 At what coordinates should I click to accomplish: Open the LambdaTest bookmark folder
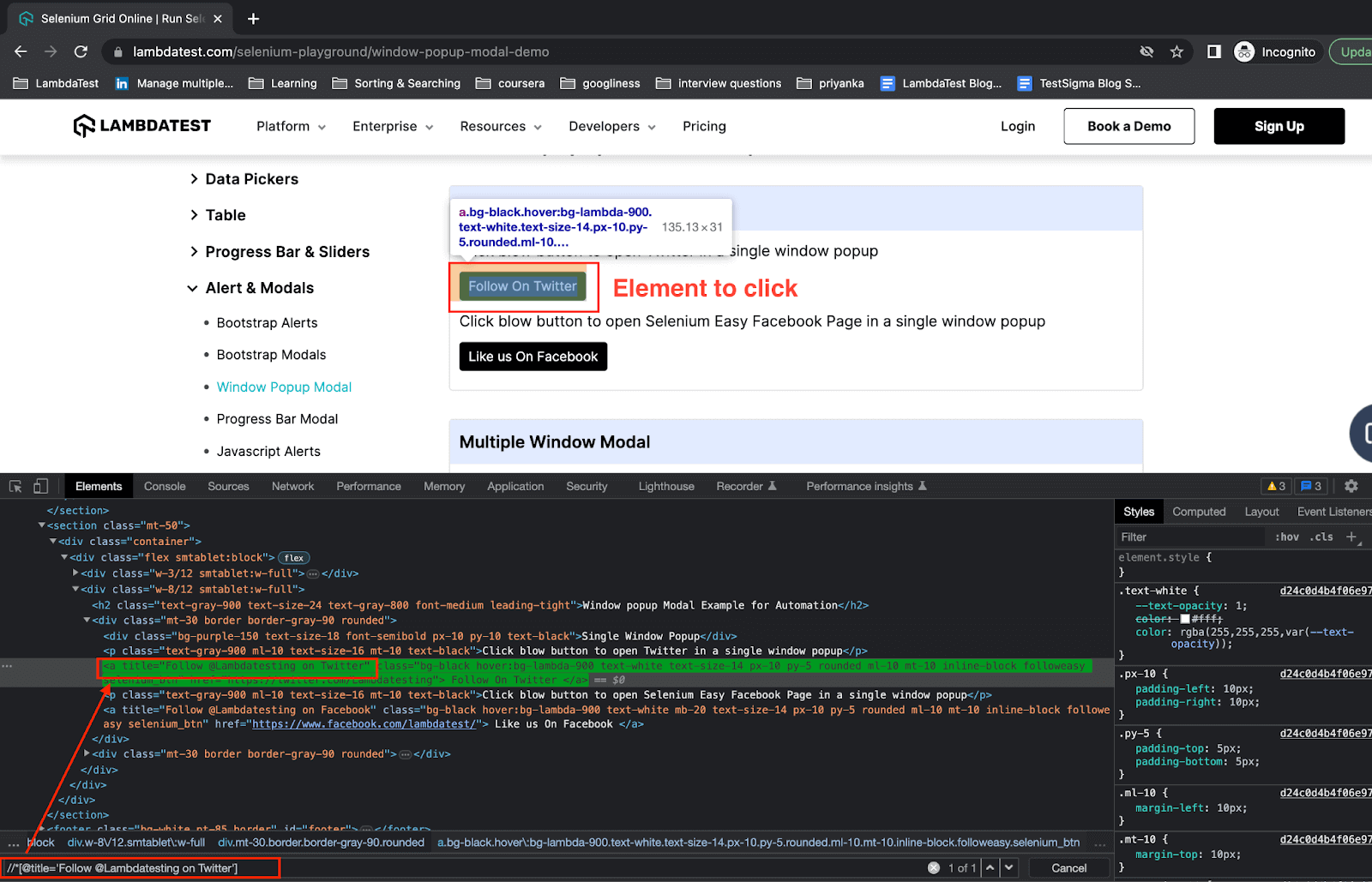point(57,83)
